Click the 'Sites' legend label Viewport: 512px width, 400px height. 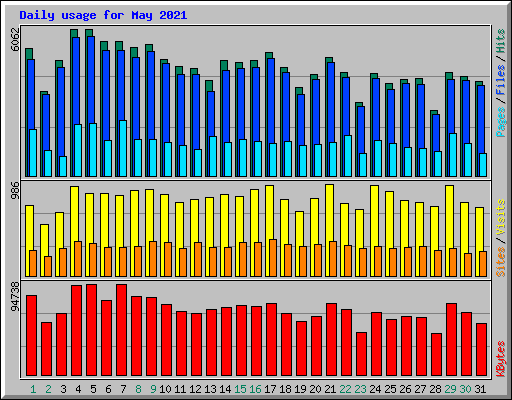click(x=501, y=262)
